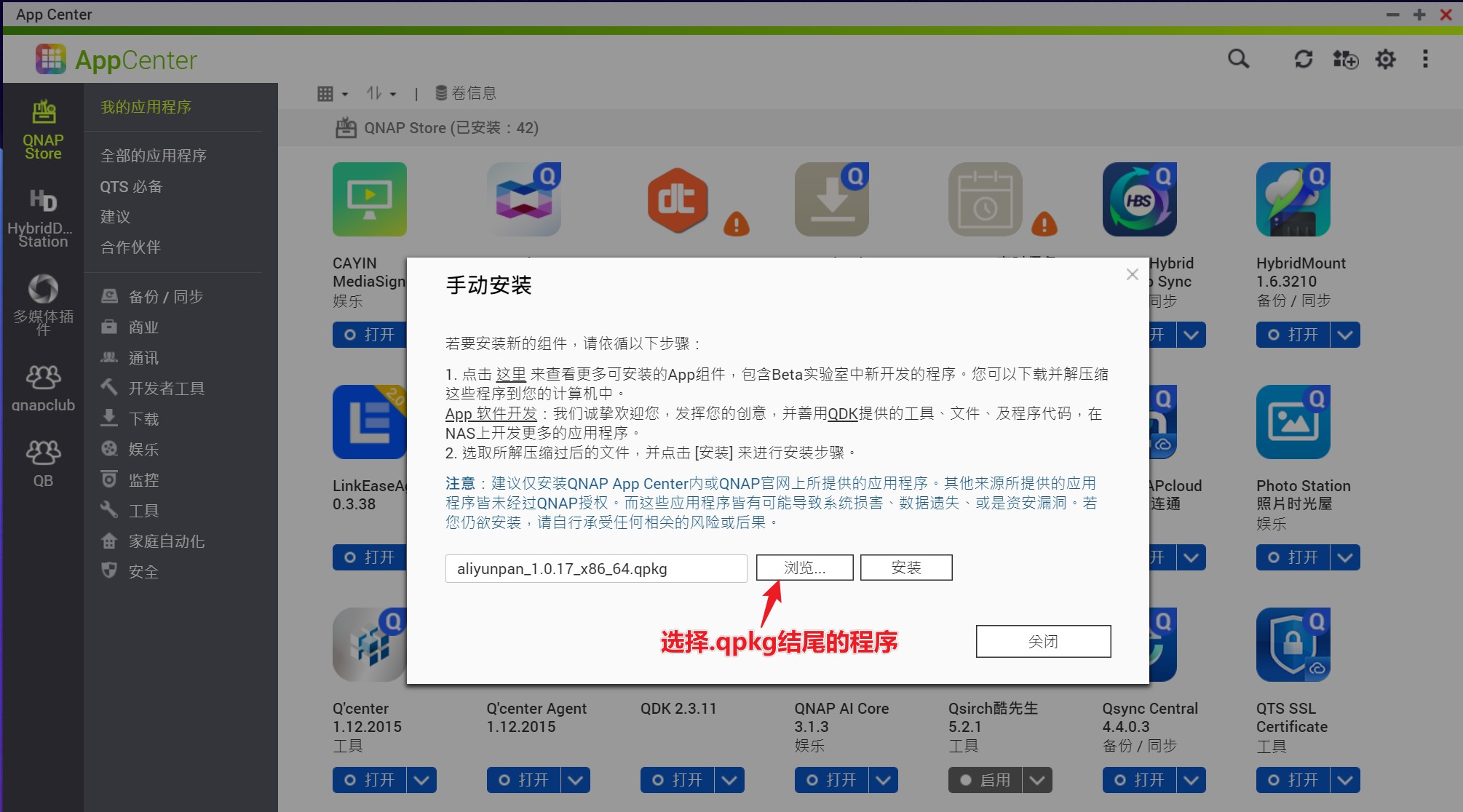Select the multimedia add-ons sidebar icon

43,305
